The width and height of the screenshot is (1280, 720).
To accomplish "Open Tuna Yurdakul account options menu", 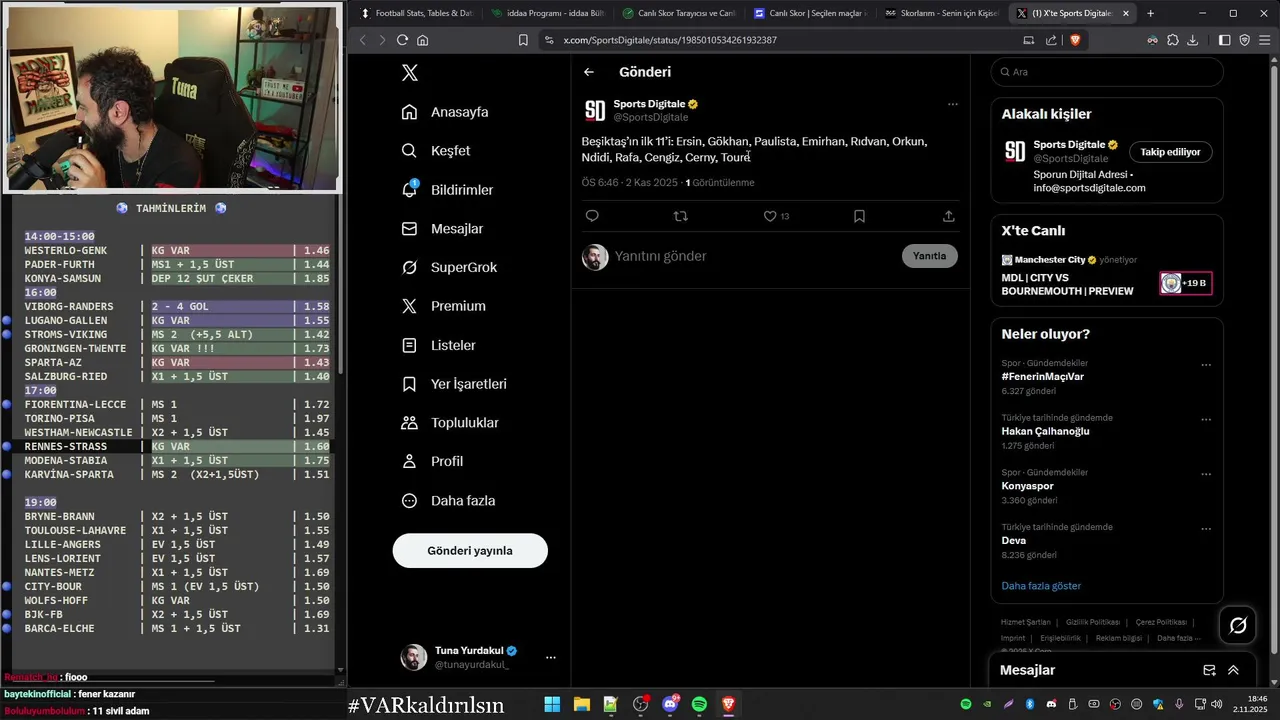I will [x=551, y=657].
